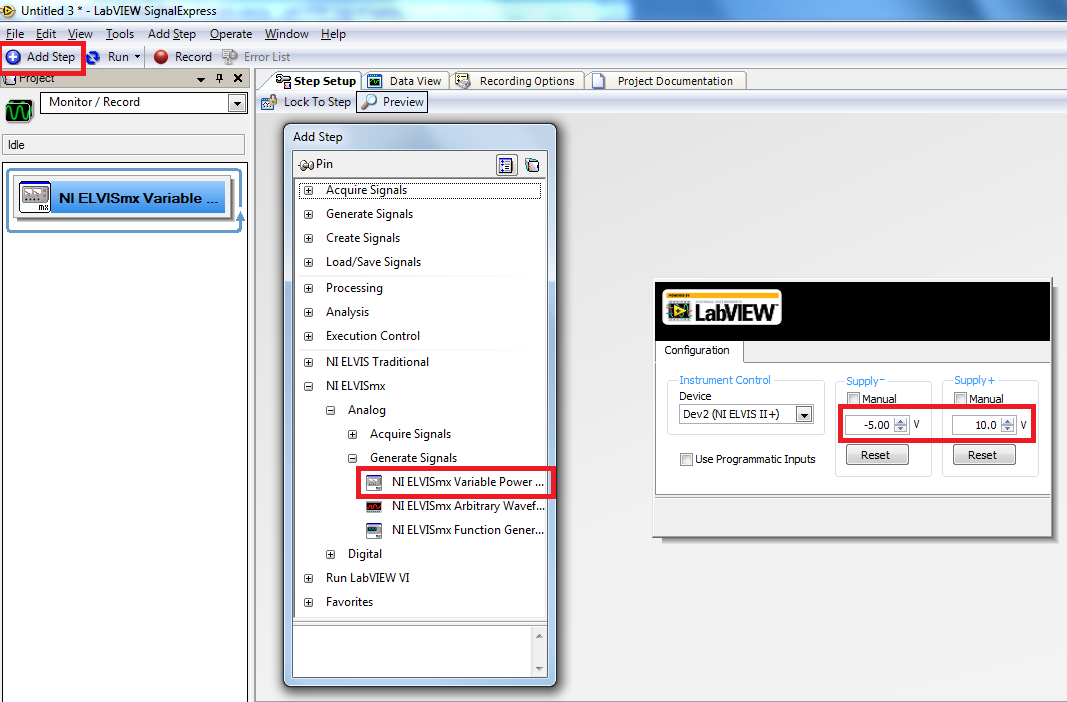Screen dimensions: 1067x702
Task: Enable Use Programmatic Inputs checkbox
Action: click(687, 459)
